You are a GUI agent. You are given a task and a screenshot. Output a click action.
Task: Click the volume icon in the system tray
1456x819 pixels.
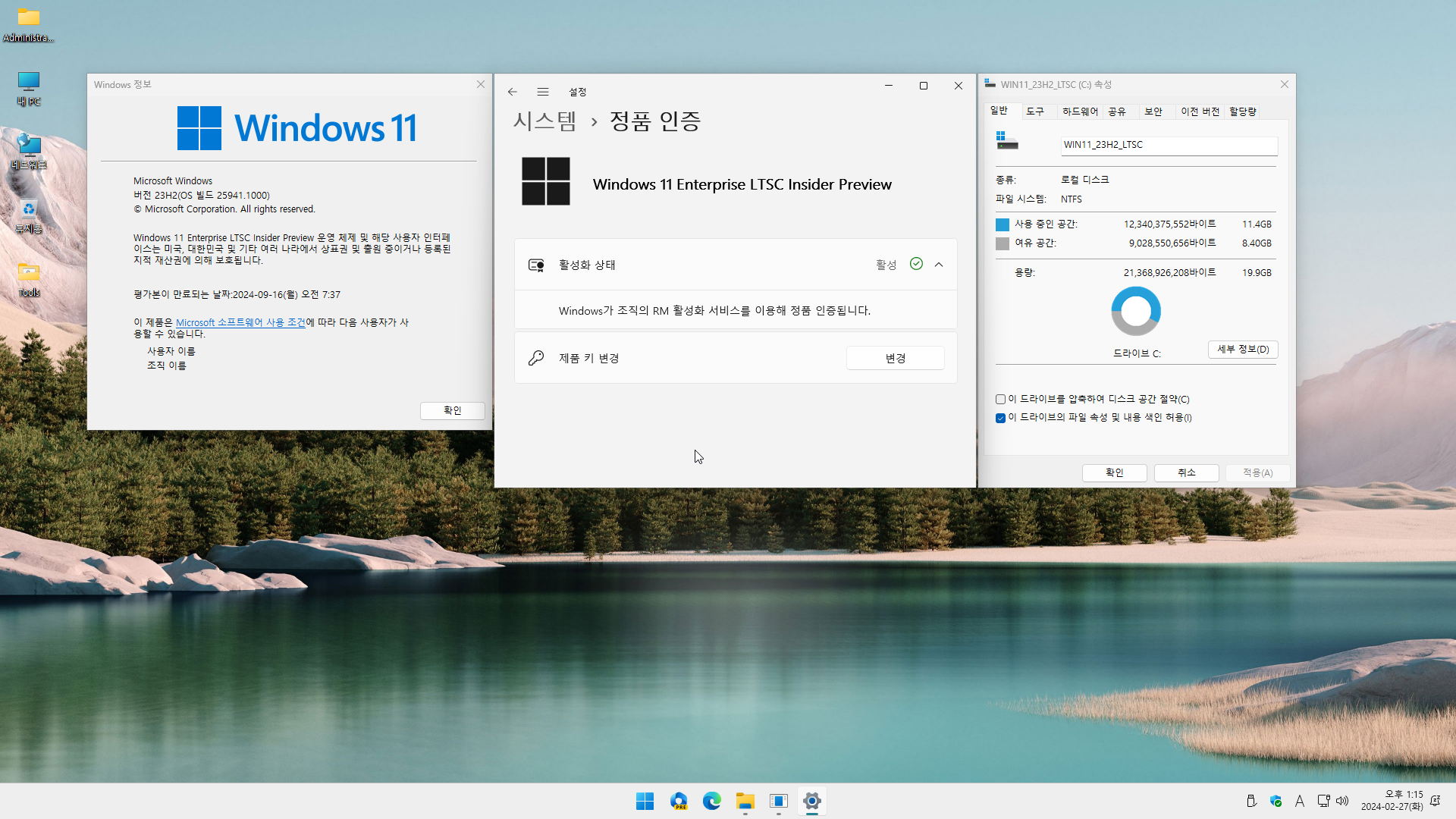[x=1342, y=801]
